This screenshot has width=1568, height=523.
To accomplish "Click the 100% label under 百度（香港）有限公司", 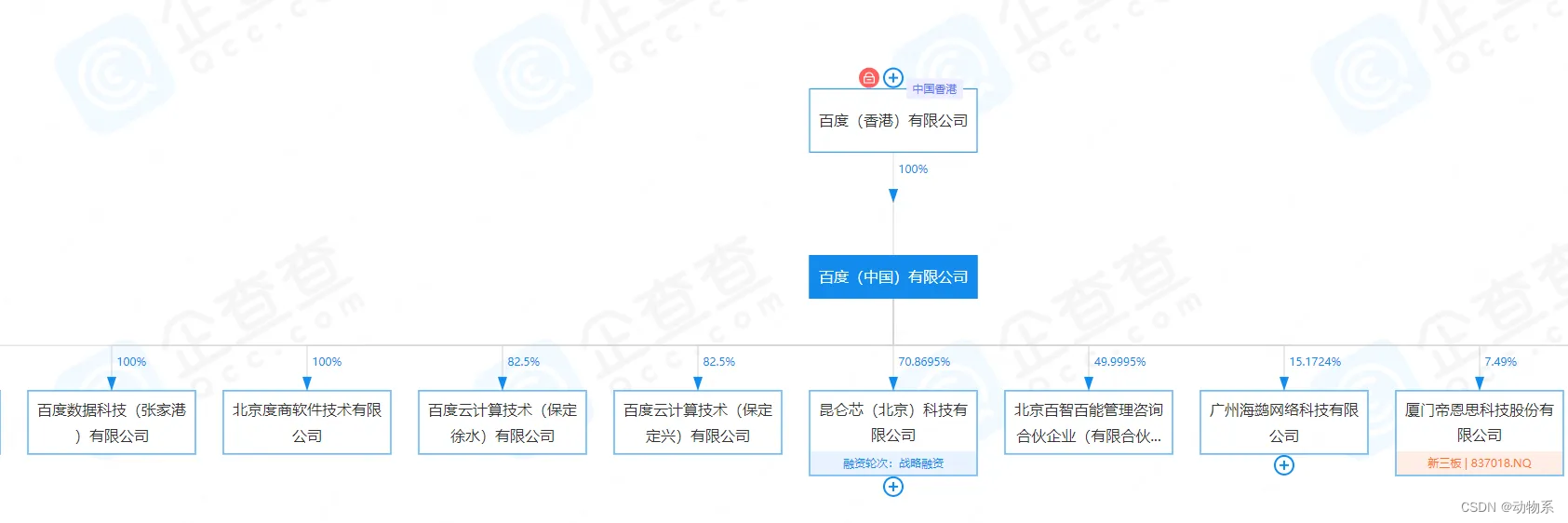I will [913, 169].
